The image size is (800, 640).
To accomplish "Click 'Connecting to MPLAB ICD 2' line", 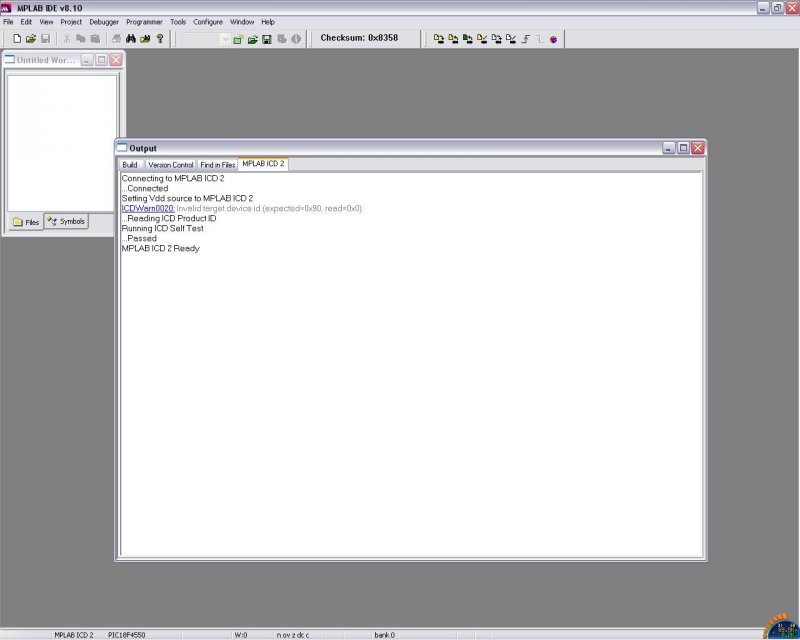I will (173, 178).
